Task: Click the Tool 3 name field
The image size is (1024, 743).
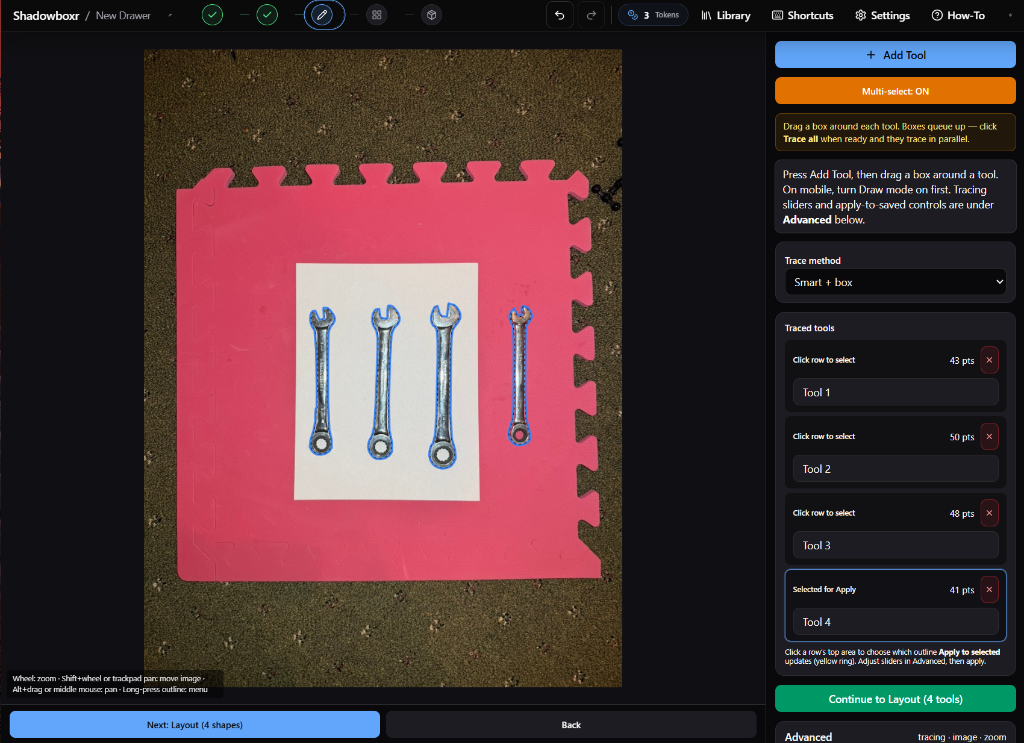Action: [x=895, y=545]
